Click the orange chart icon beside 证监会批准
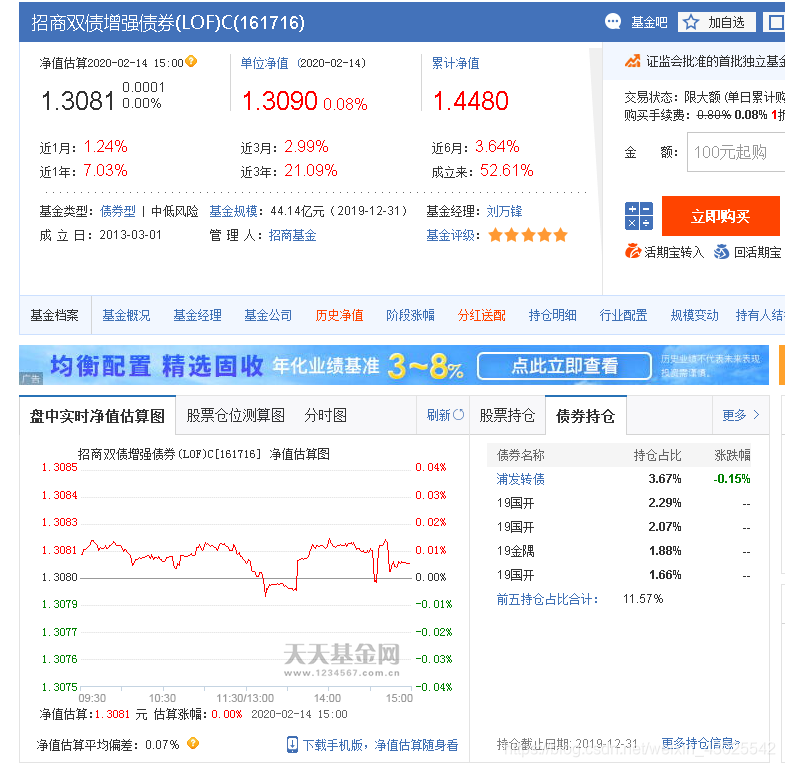This screenshot has height=767, width=785. click(632, 61)
